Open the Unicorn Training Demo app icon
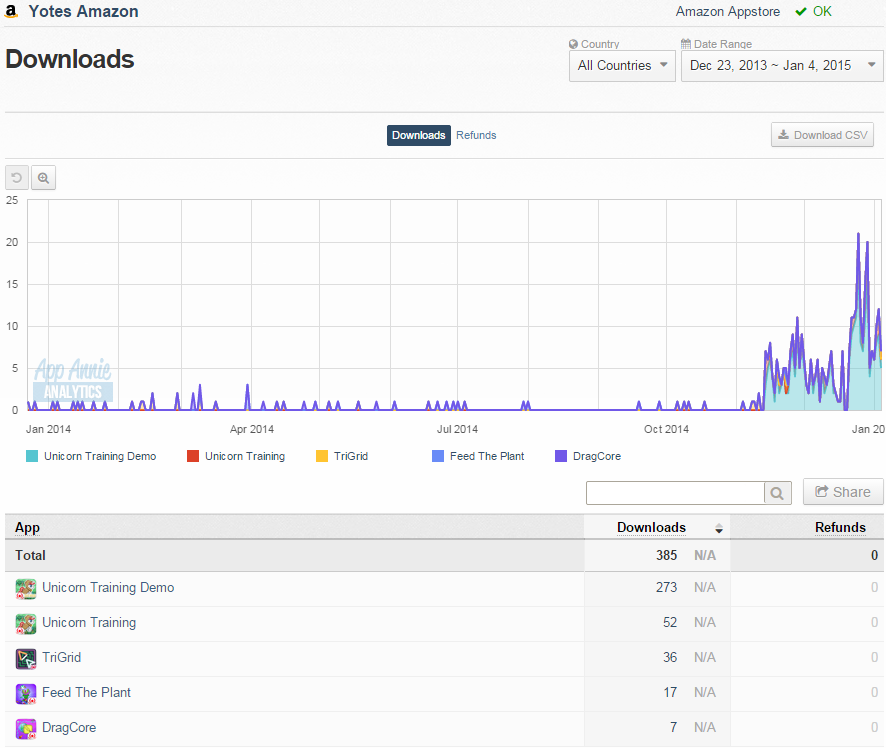 (26, 589)
